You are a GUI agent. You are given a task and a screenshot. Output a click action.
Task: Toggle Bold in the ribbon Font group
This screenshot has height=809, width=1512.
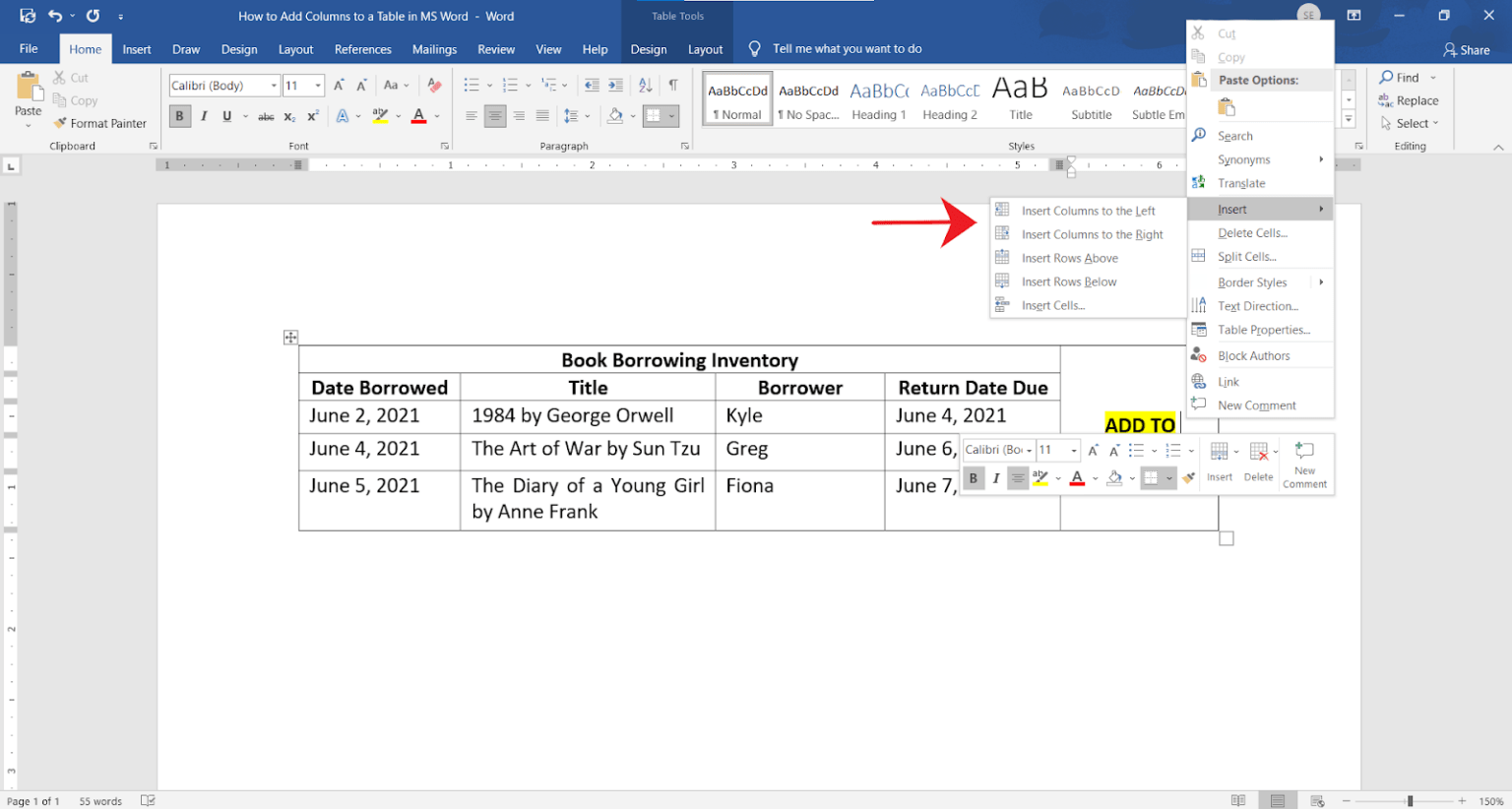(x=179, y=116)
